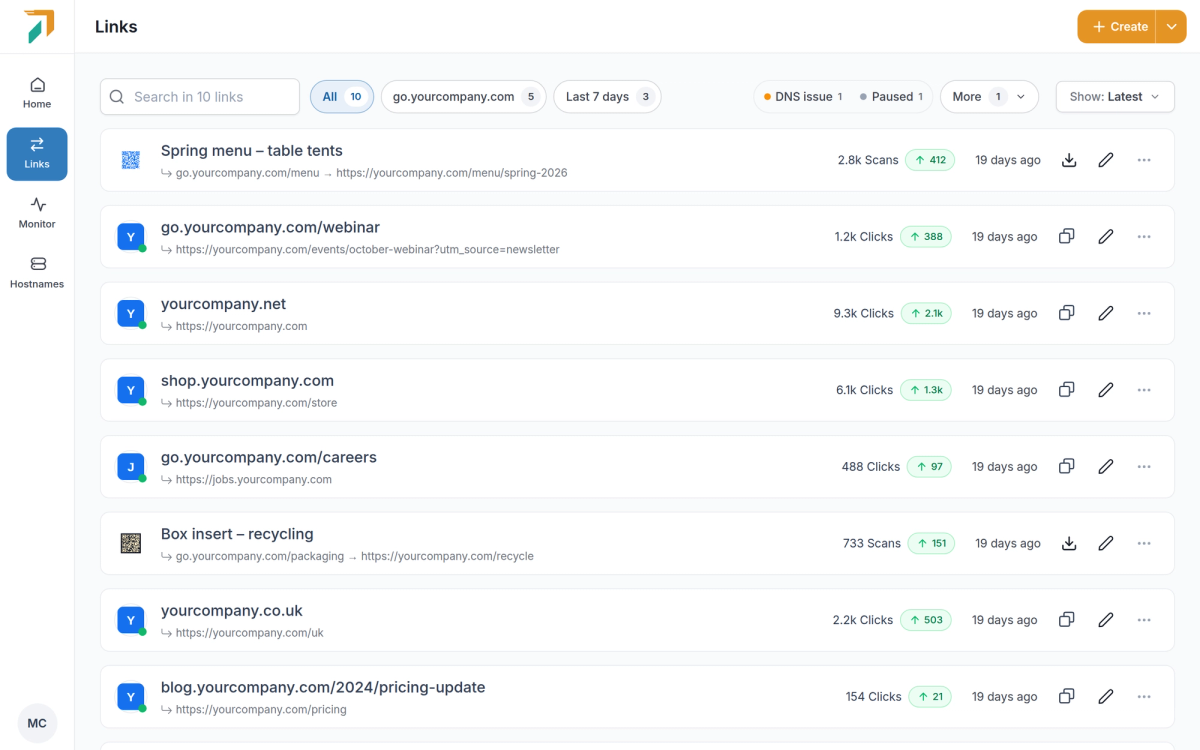Copy the yourcompany.net link
Image resolution: width=1200 pixels, height=750 pixels.
pyautogui.click(x=1067, y=313)
